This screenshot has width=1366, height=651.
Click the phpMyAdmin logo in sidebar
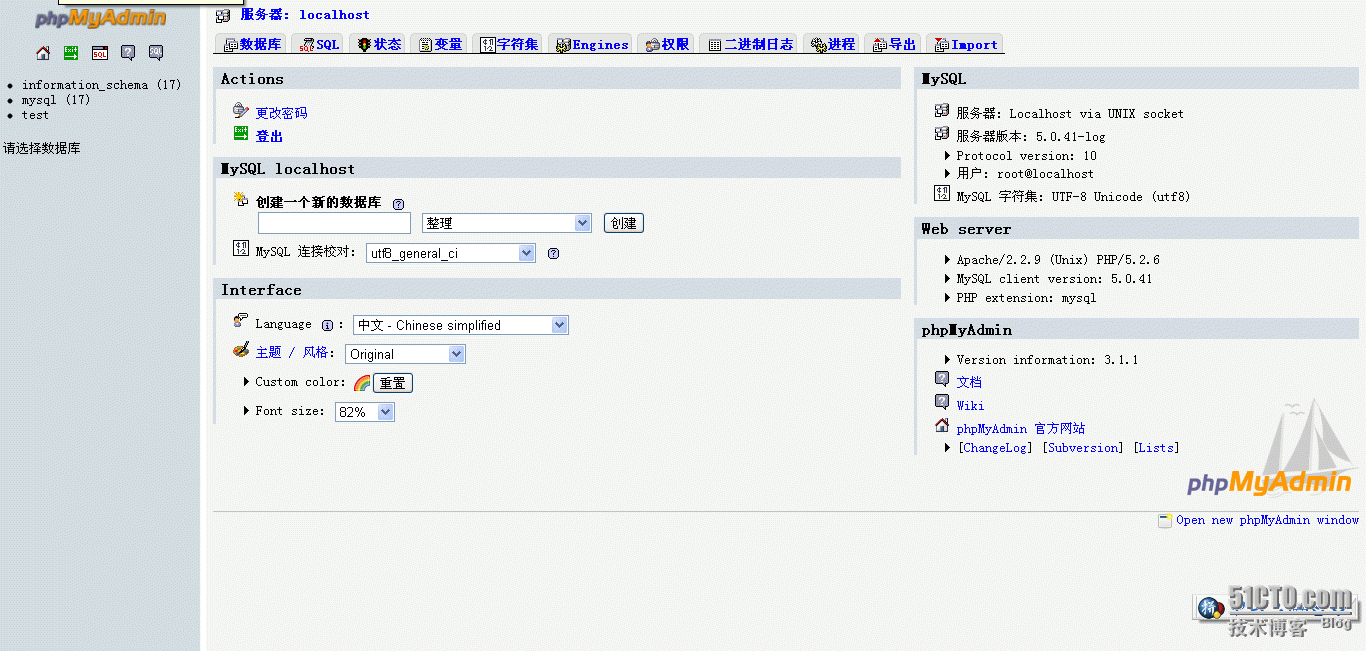(100, 18)
